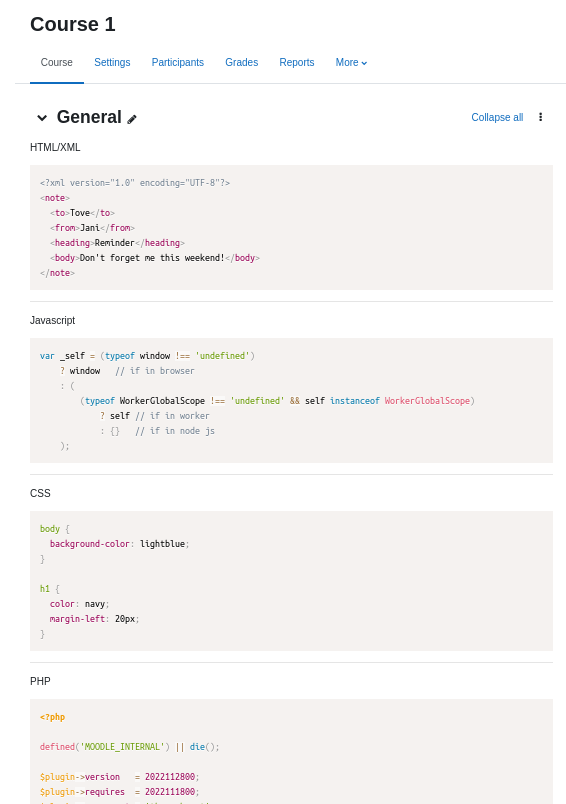Click the General section title
Viewport: 566px width, 804px height.
(89, 117)
